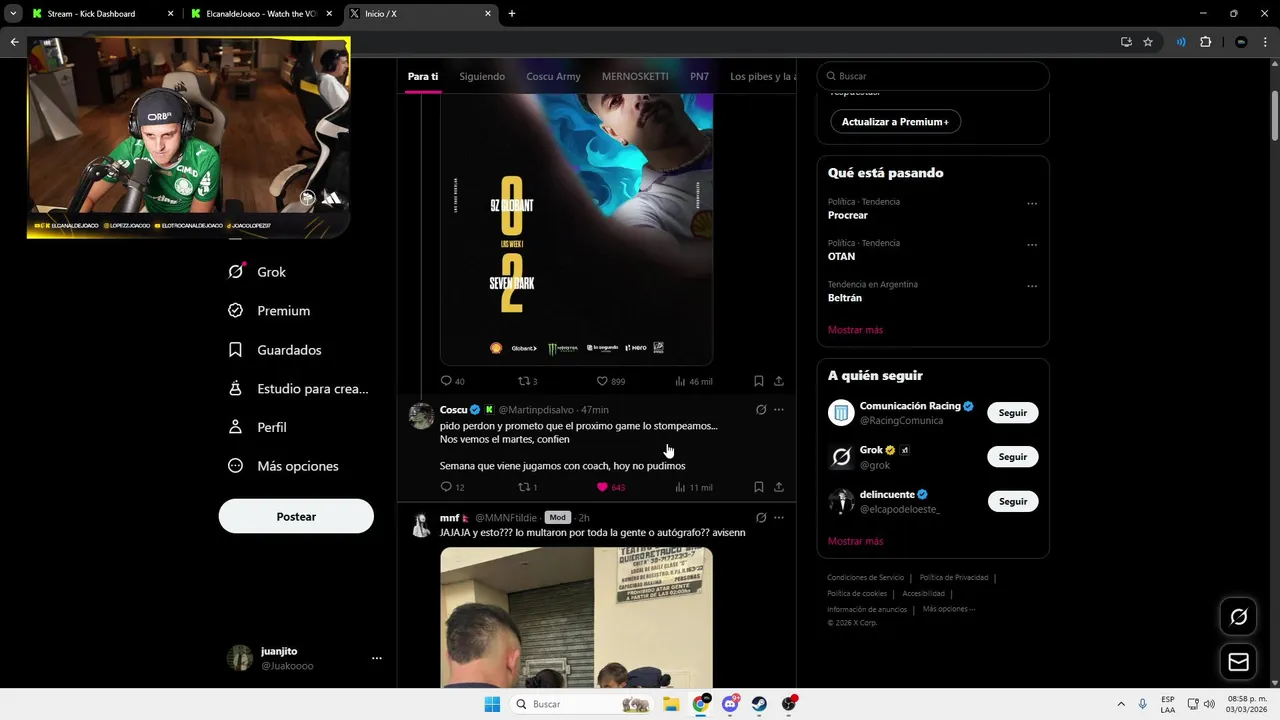Screen dimensions: 1280x720
Task: Switch to the Coscu Army tab
Action: click(553, 77)
